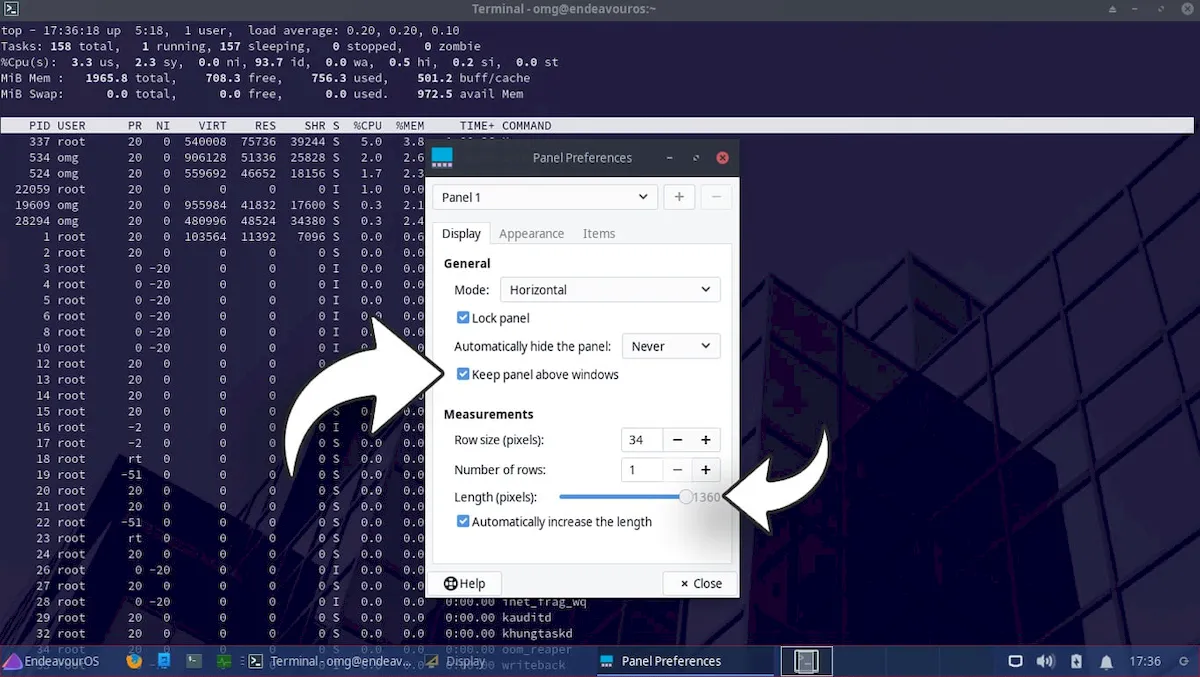Click the blue document launcher in the taskbar

point(164,661)
